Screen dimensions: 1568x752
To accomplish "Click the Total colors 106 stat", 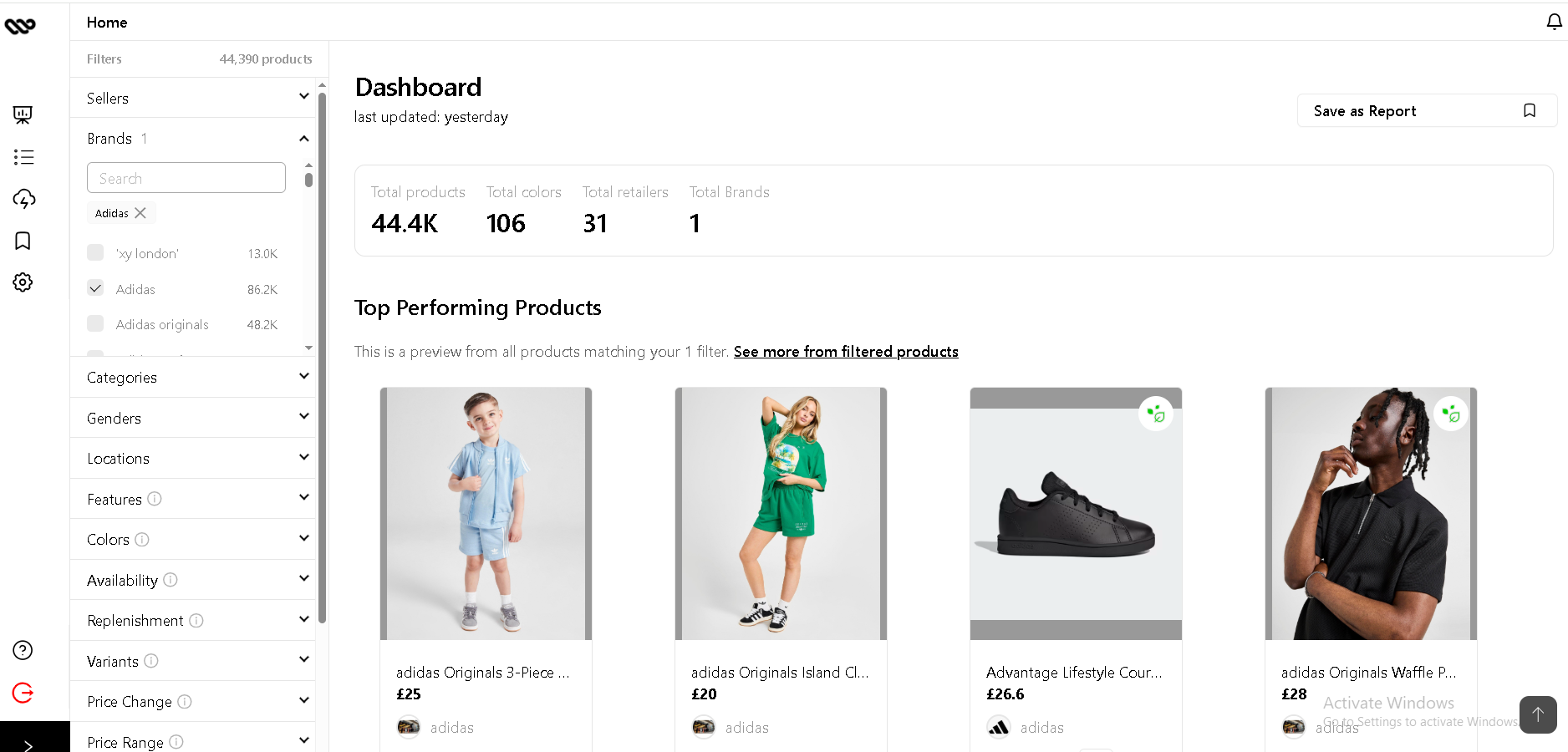I will 523,211.
